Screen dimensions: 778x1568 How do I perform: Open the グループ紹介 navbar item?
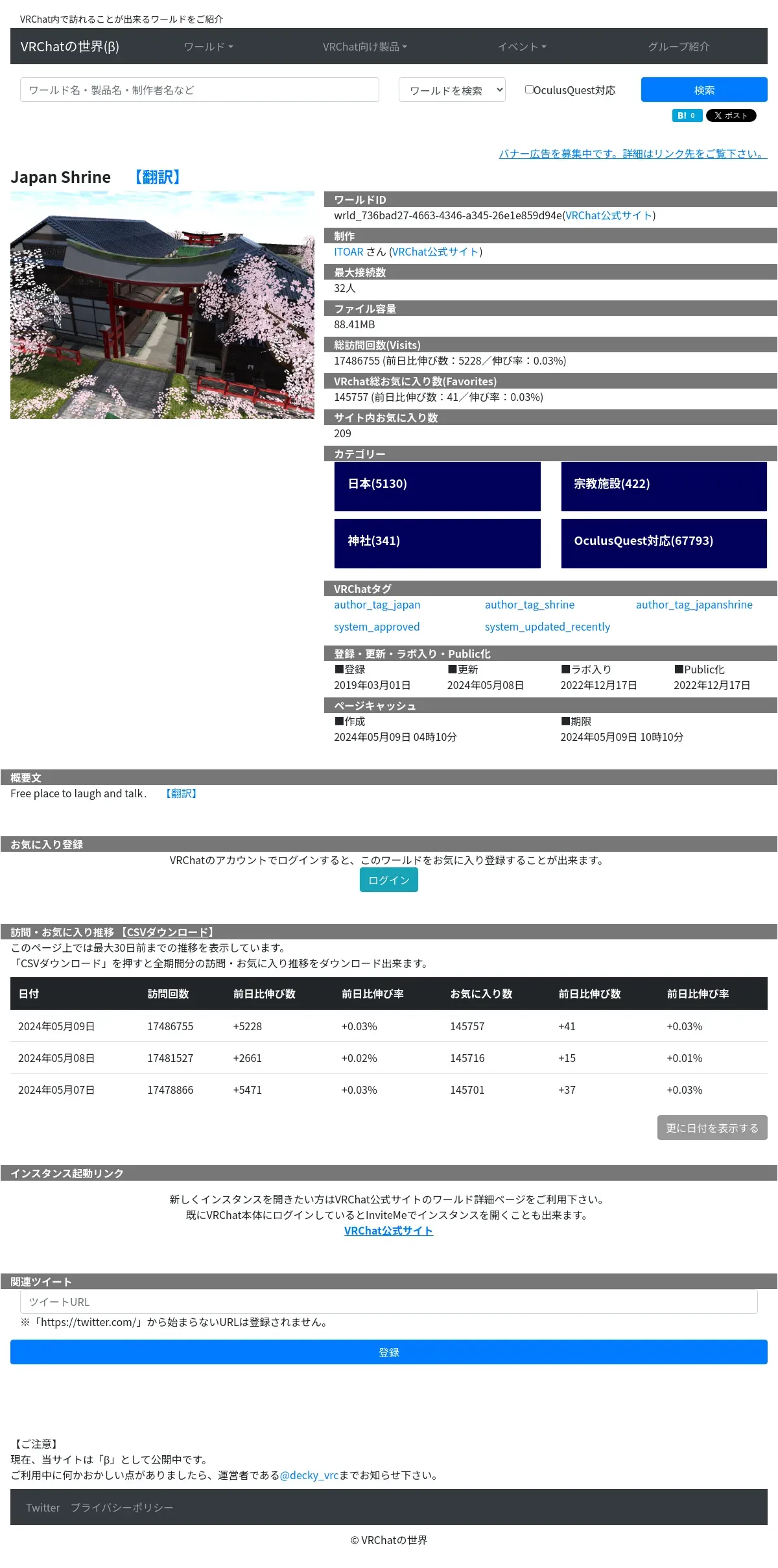tap(679, 47)
